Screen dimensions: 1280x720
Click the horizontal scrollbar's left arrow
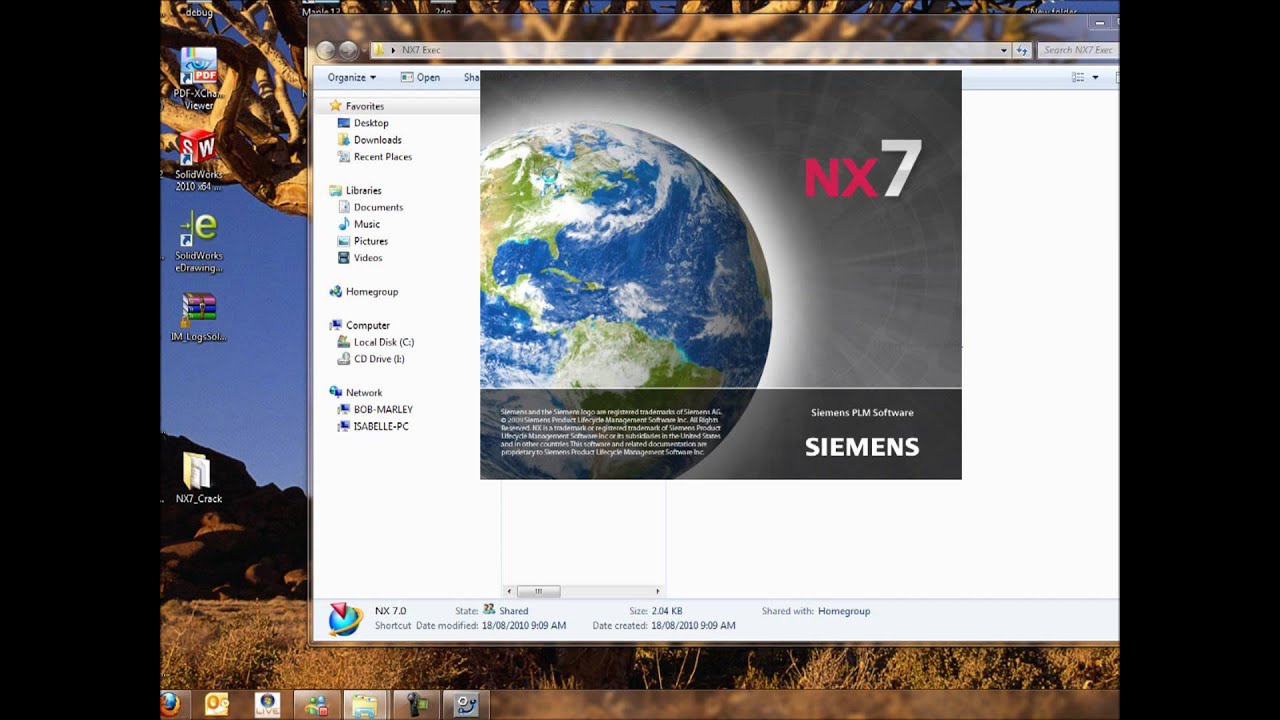pyautogui.click(x=509, y=591)
